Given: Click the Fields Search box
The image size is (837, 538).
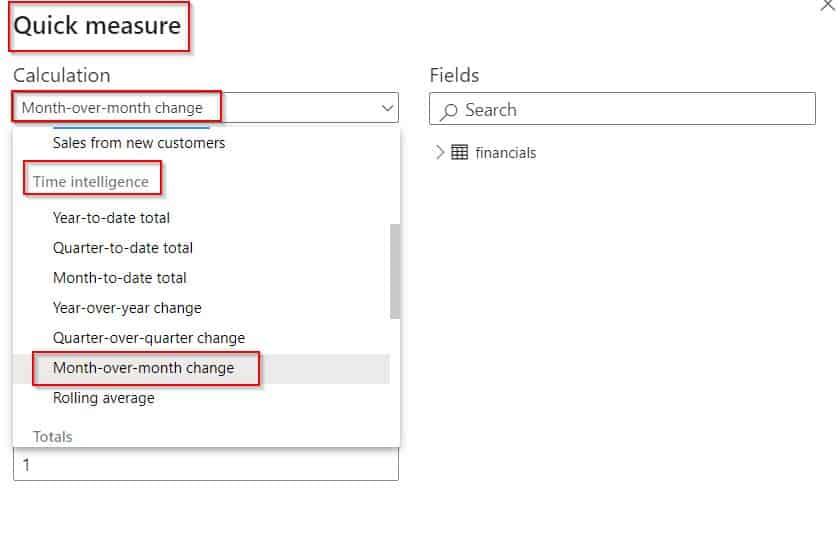Looking at the screenshot, I should tap(622, 109).
